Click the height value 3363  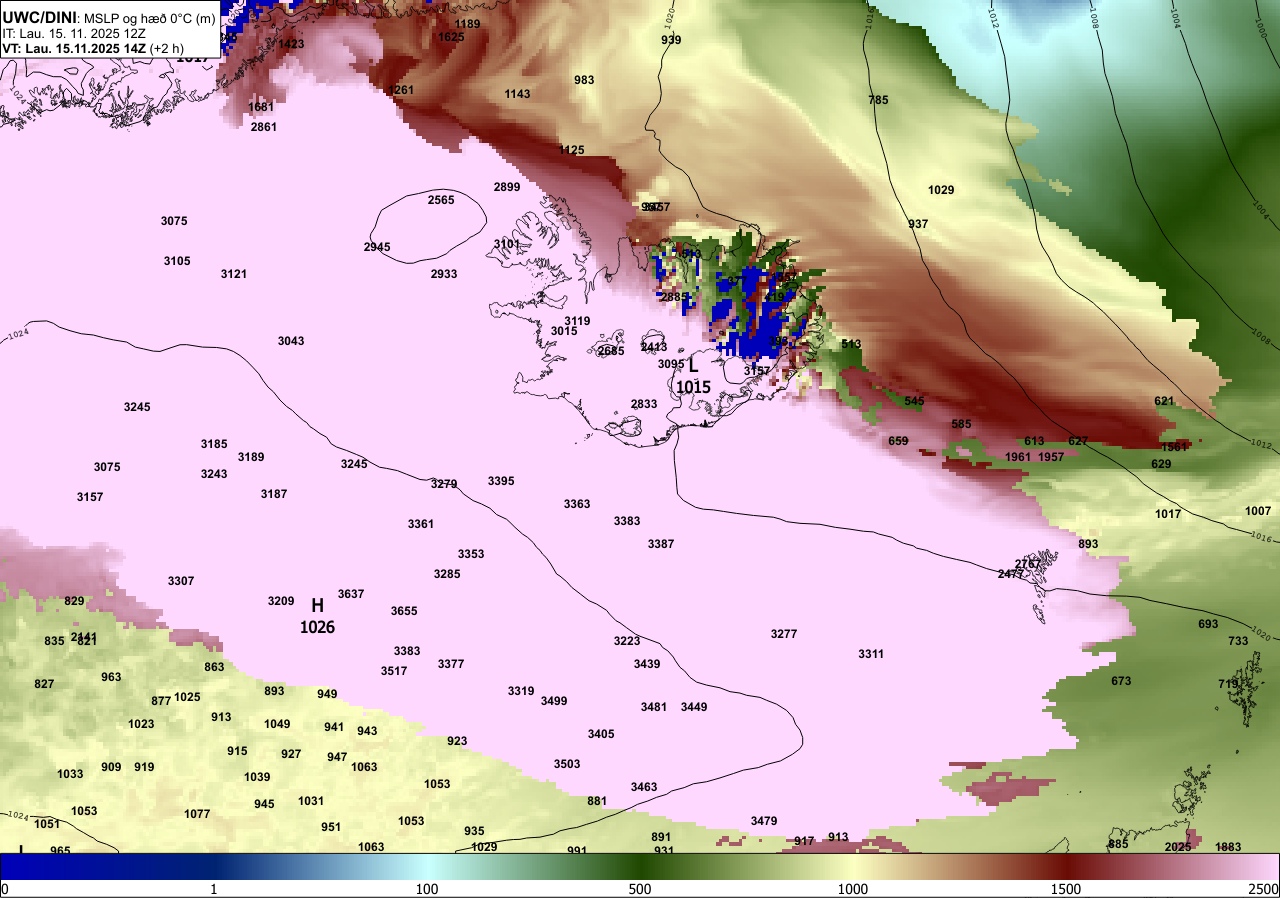577,504
